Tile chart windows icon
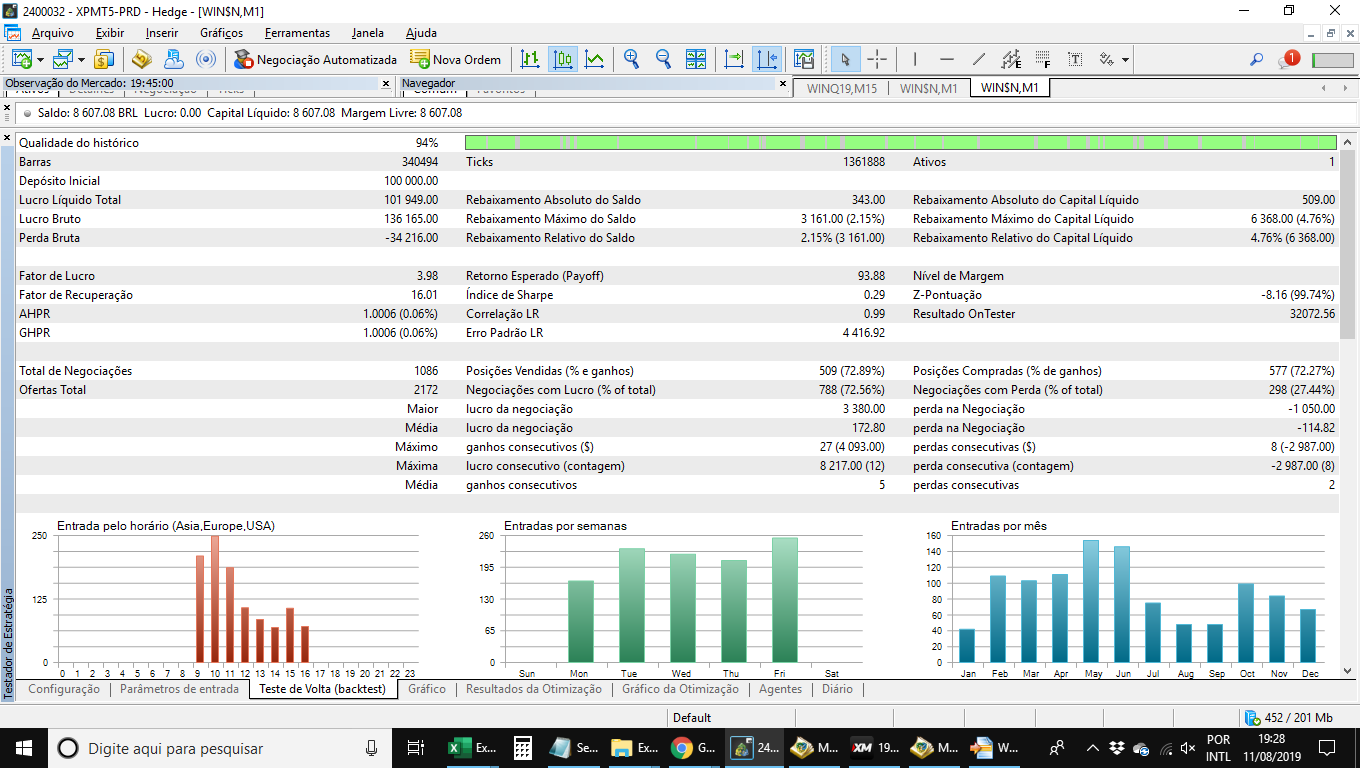This screenshot has width=1360, height=768. click(696, 59)
